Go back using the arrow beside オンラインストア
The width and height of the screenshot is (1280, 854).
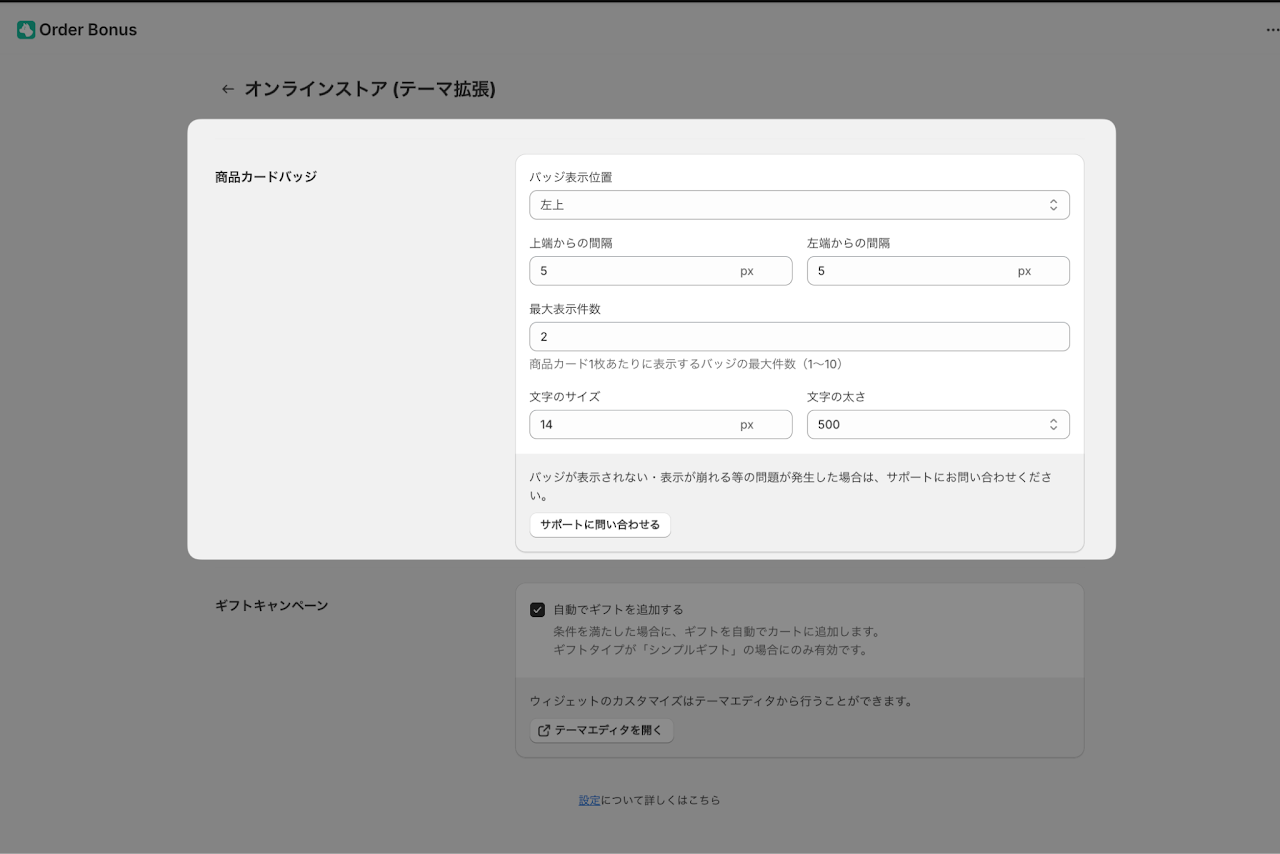click(228, 89)
